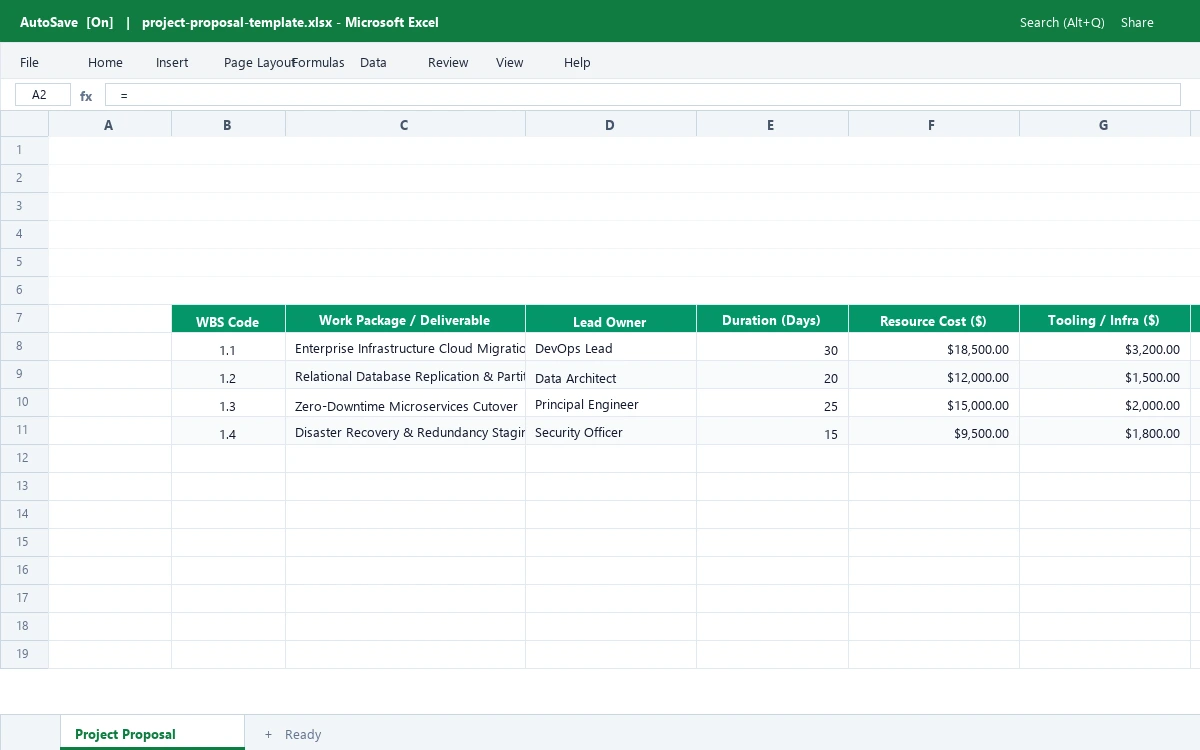Screen dimensions: 1200x750
Task: Select the Security Officer cell
Action: click(x=611, y=431)
